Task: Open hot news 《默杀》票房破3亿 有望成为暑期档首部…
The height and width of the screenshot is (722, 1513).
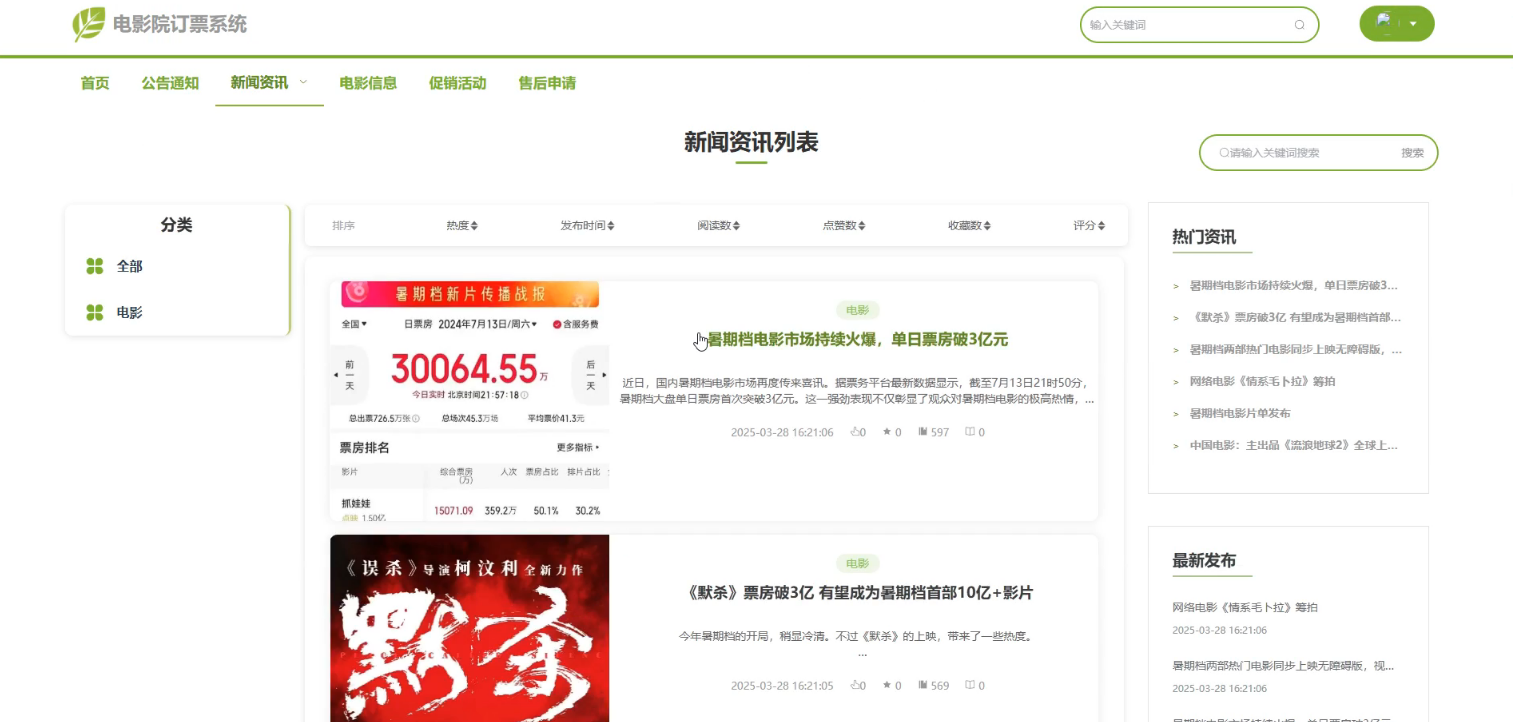Action: point(1295,317)
